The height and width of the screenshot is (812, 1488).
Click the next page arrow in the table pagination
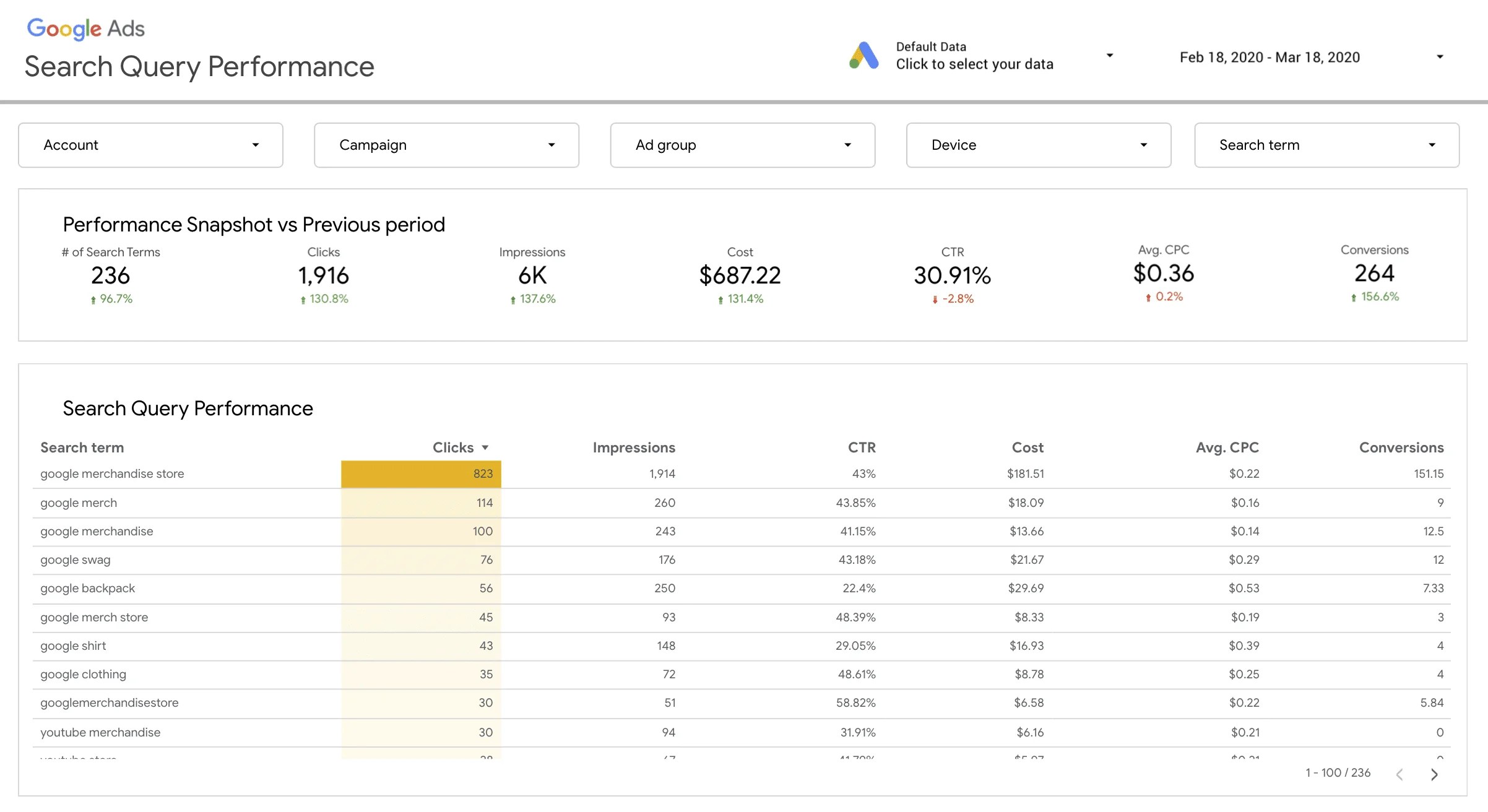coord(1435,774)
